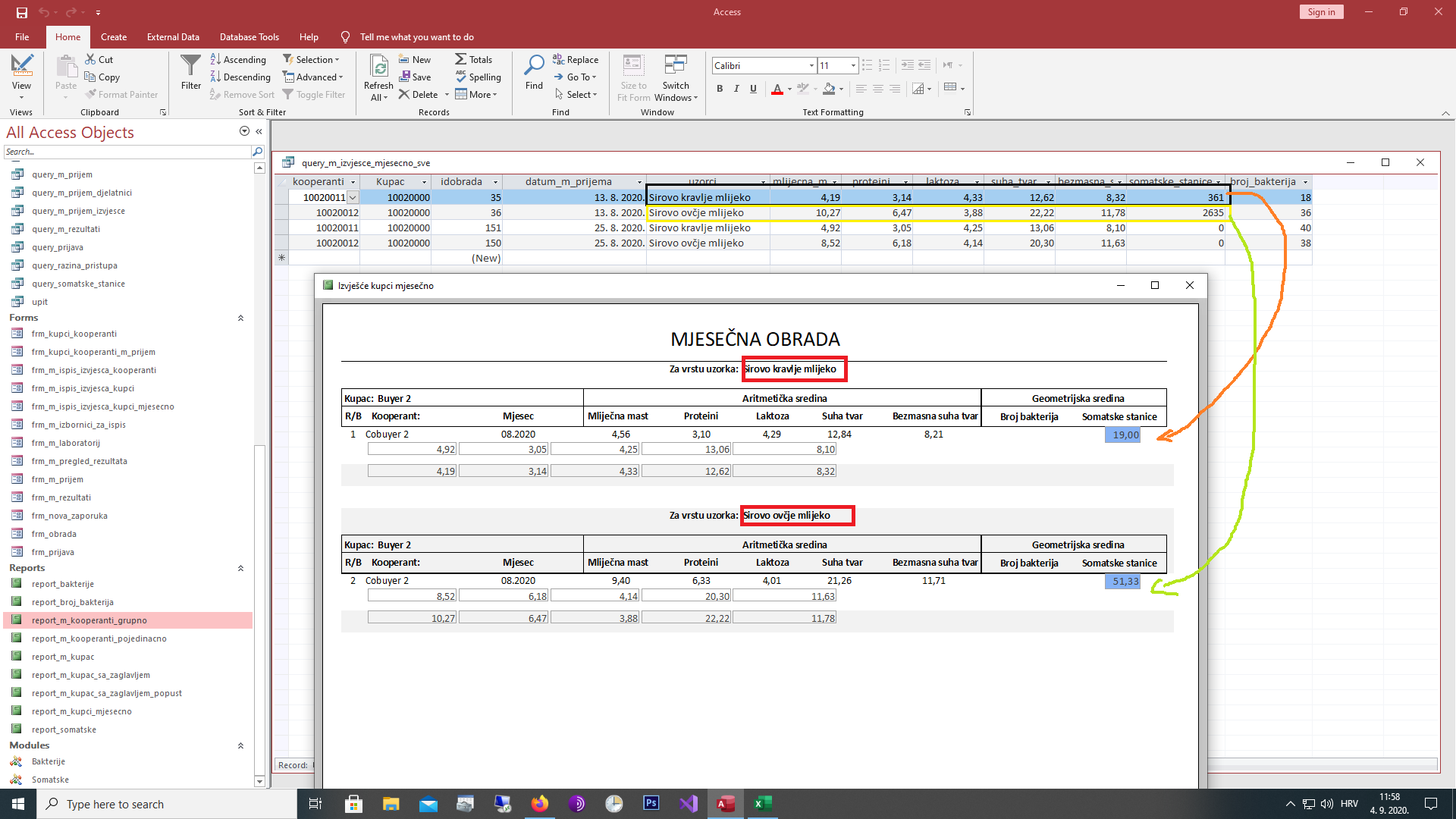Open the font size 11 dropdown

[x=853, y=66]
